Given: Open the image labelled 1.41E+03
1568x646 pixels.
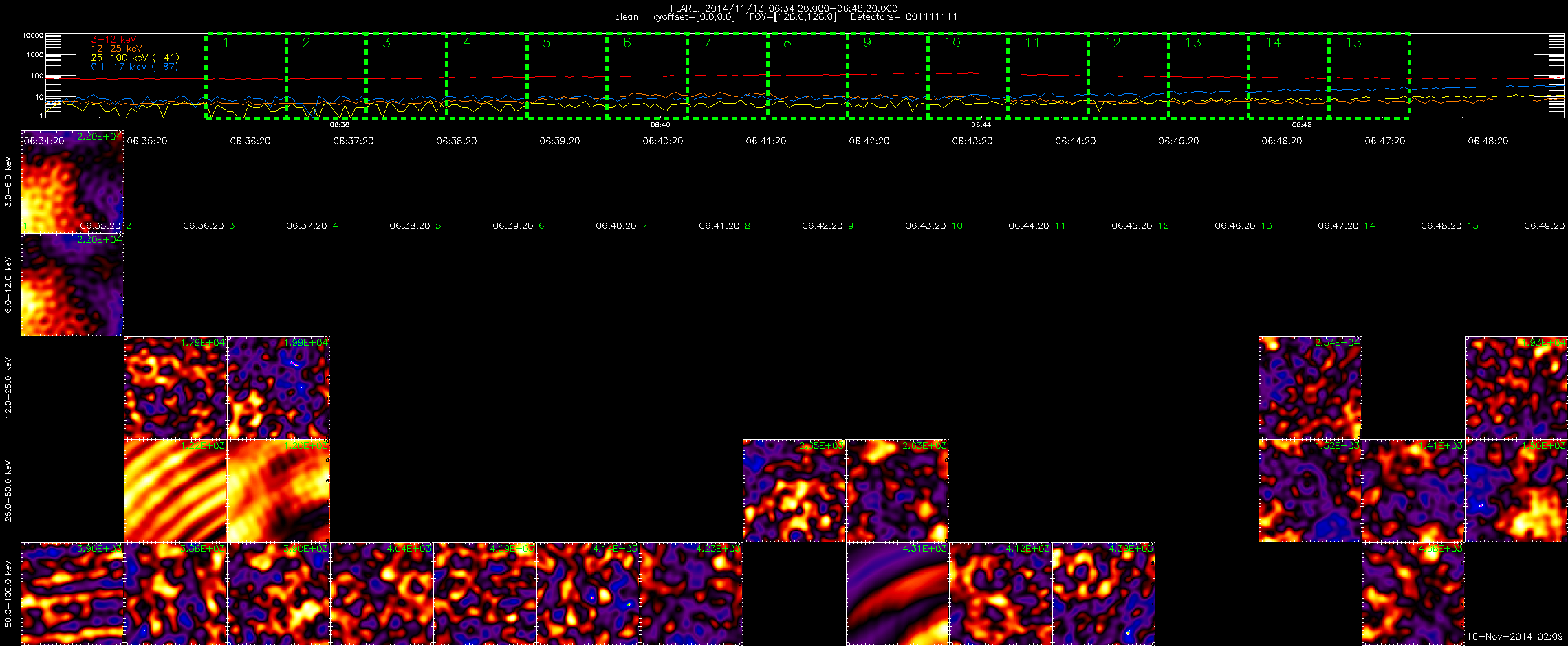Looking at the screenshot, I should 1413,491.
